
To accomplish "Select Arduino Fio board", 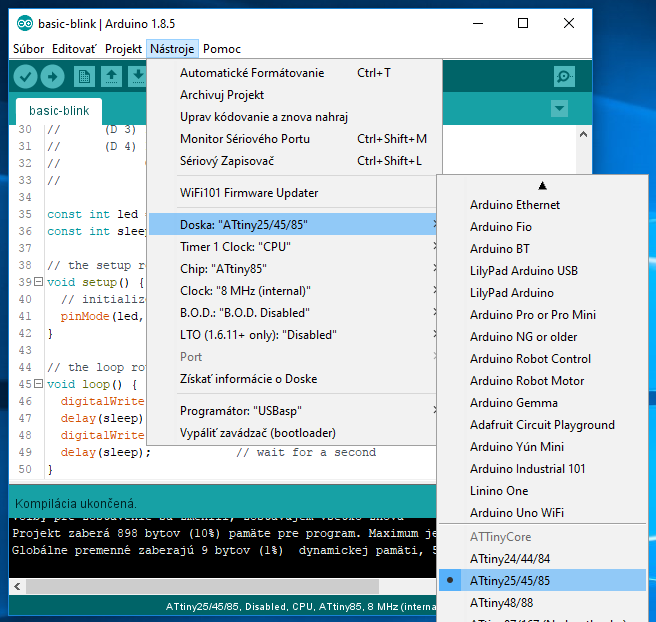I will pyautogui.click(x=542, y=227).
